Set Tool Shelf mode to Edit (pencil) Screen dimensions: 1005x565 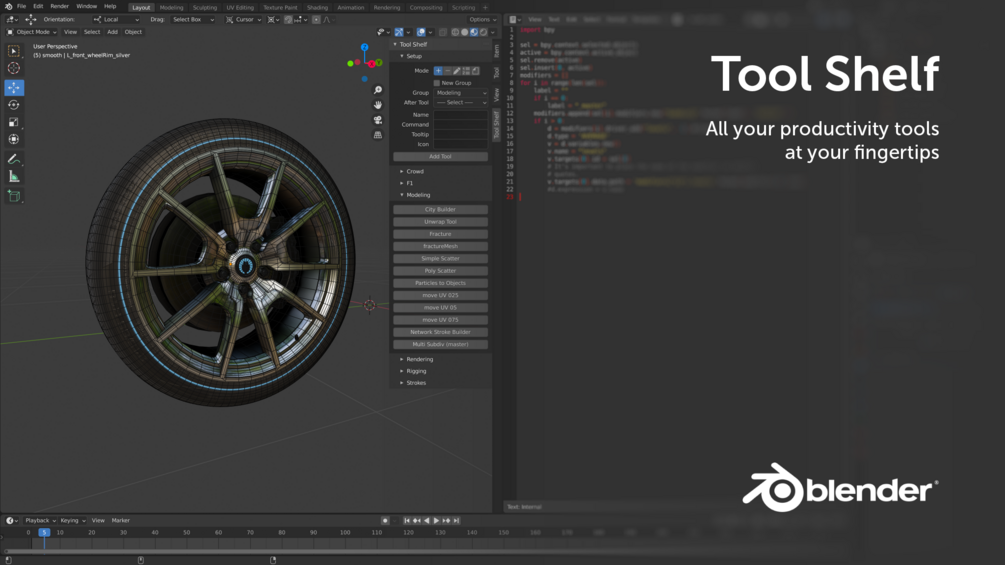(456, 70)
